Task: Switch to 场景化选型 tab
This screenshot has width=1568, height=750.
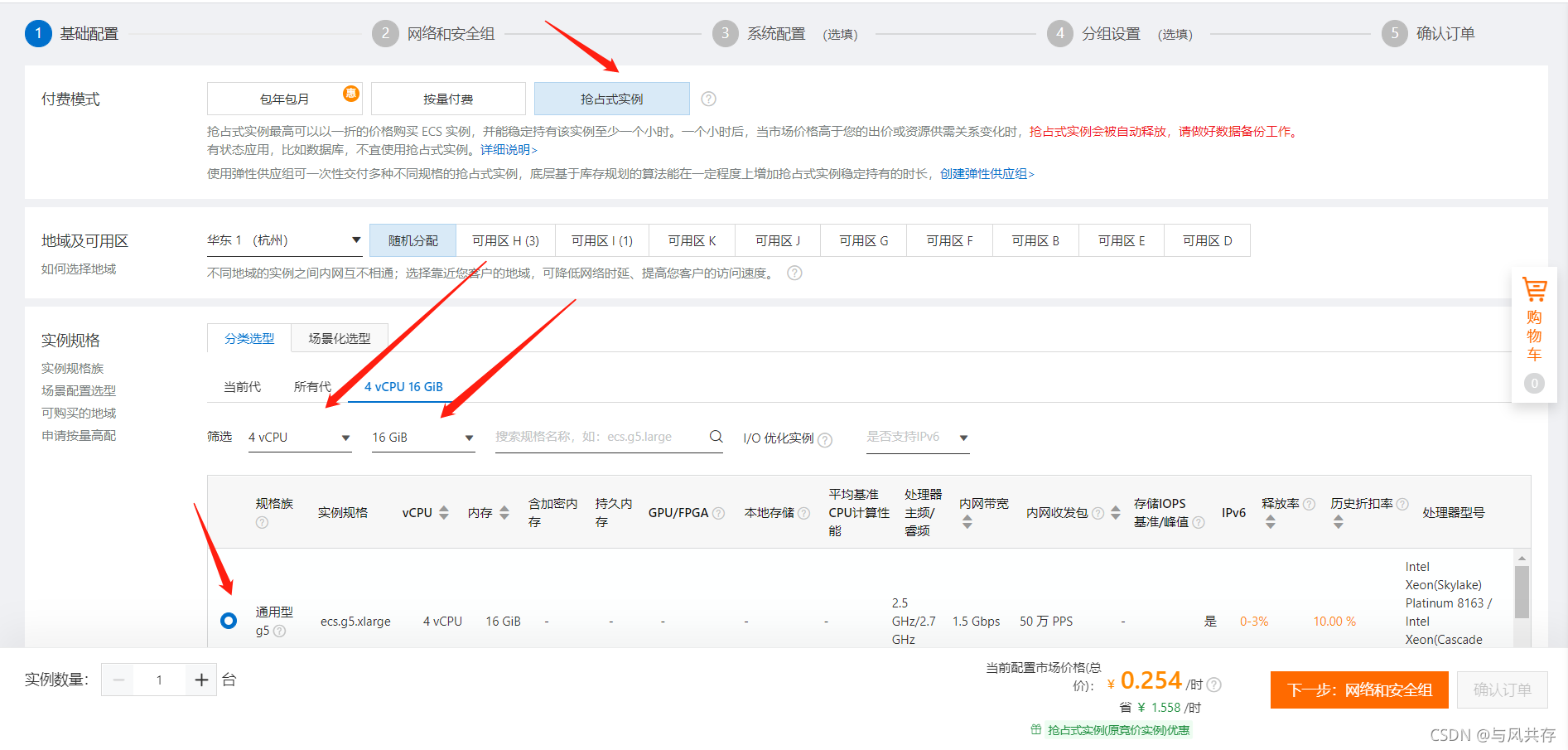Action: click(340, 338)
